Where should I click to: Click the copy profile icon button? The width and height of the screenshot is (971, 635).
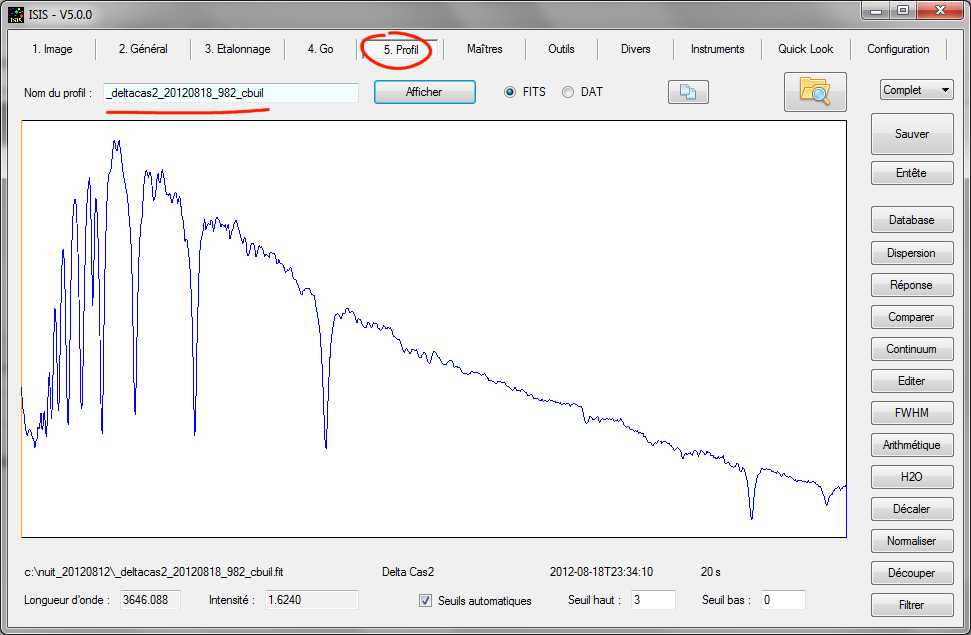[x=688, y=92]
